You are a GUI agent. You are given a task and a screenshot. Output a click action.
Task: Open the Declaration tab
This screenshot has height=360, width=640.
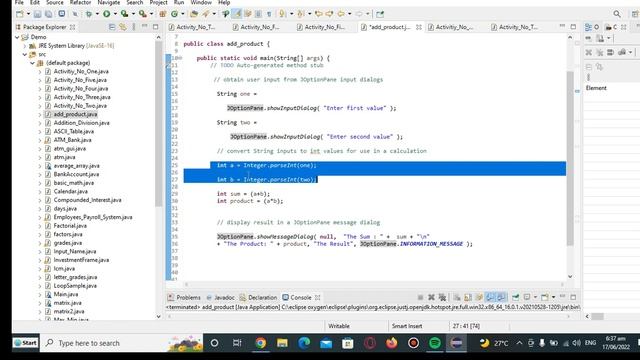pyautogui.click(x=258, y=298)
